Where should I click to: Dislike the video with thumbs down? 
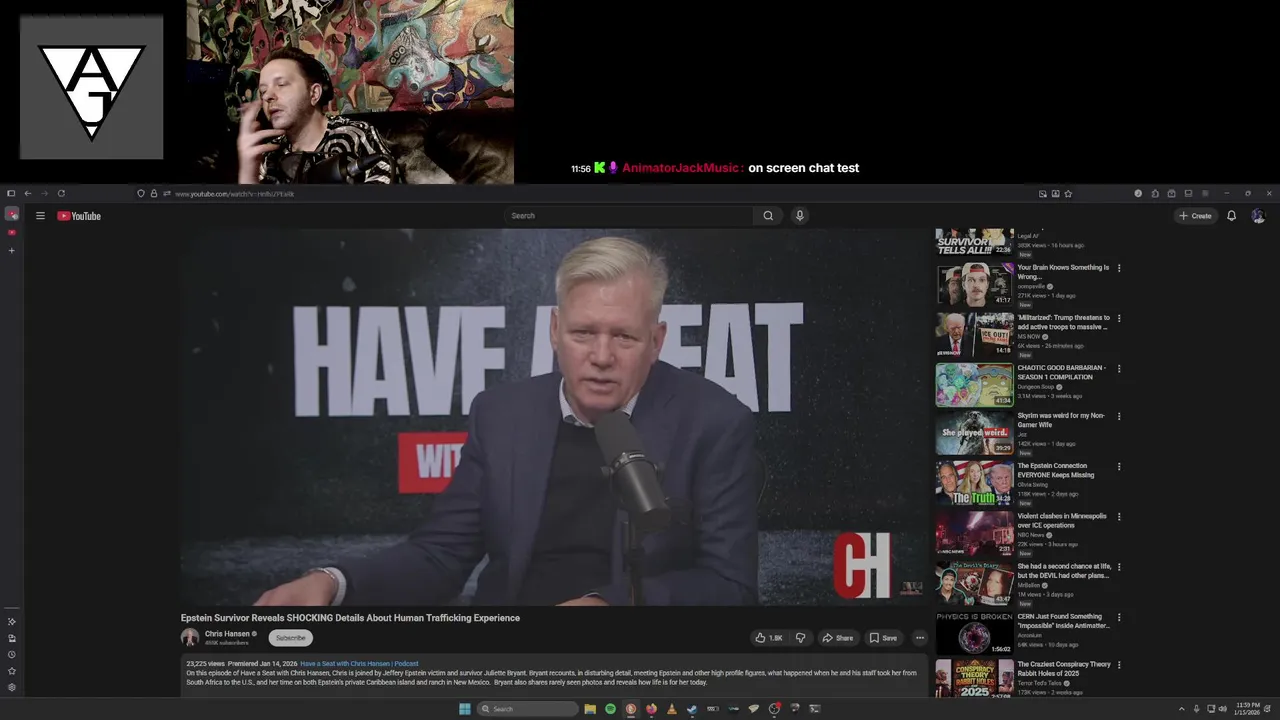800,638
